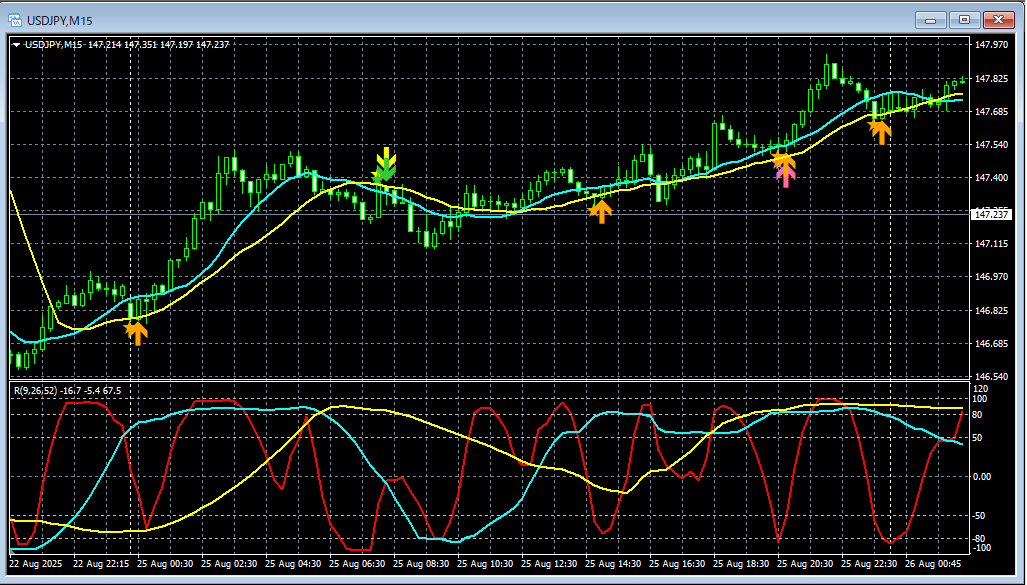Screen dimensions: 1027x585
Task: Click the 100 level on indicator scale
Action: point(980,399)
